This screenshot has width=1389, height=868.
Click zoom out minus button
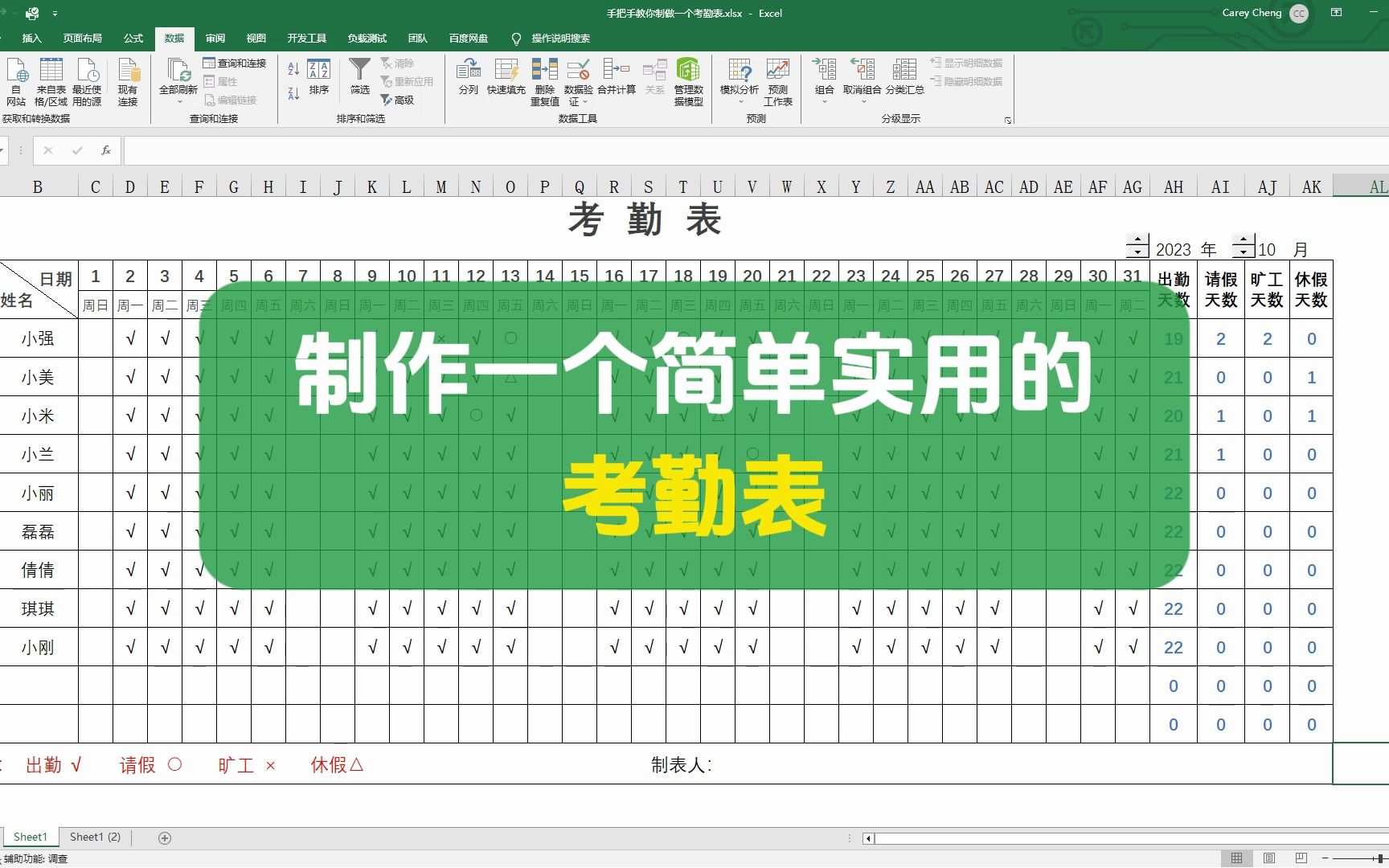tap(1325, 858)
